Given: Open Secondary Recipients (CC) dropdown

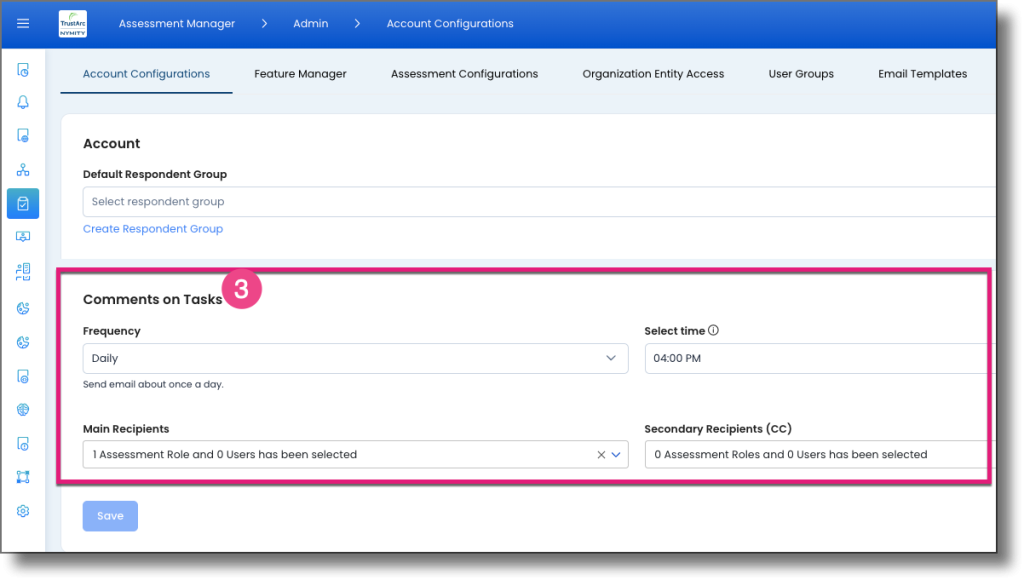Looking at the screenshot, I should (820, 455).
